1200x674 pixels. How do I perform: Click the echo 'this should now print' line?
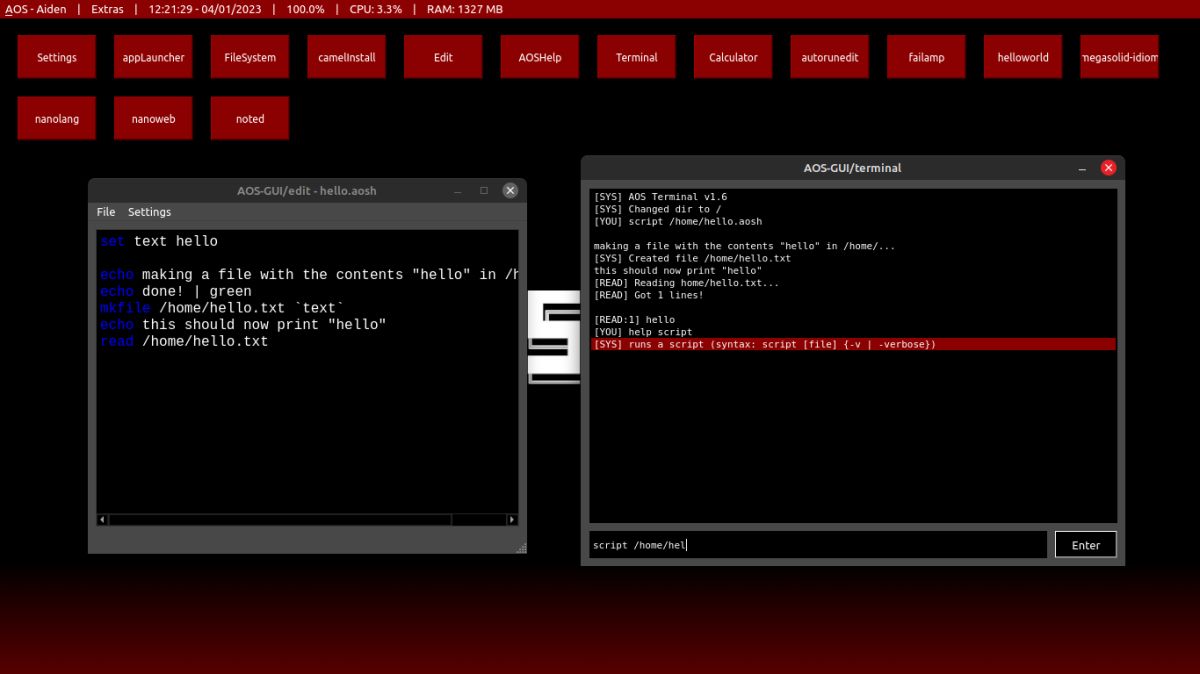pyautogui.click(x=243, y=325)
